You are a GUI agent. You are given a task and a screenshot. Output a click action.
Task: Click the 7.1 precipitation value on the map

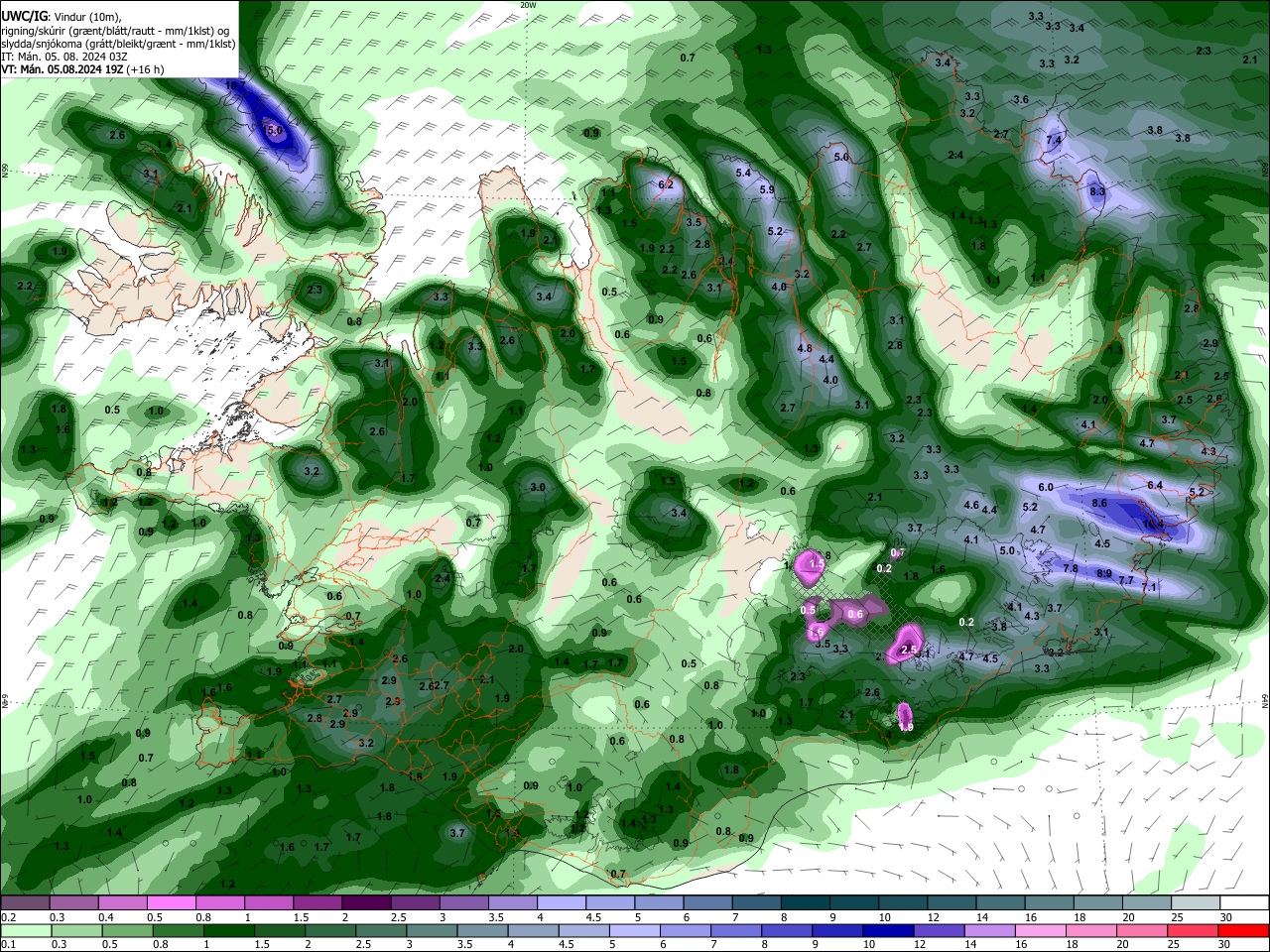click(x=1150, y=587)
